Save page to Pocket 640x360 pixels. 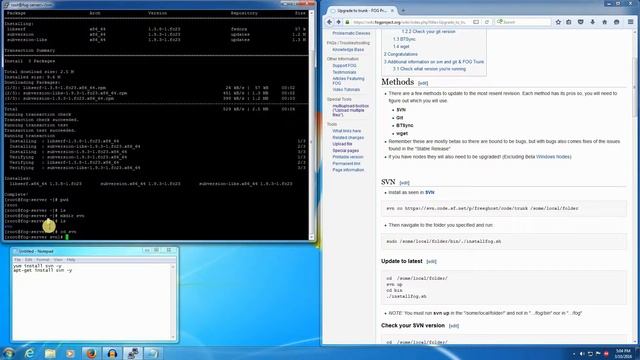[x=580, y=22]
